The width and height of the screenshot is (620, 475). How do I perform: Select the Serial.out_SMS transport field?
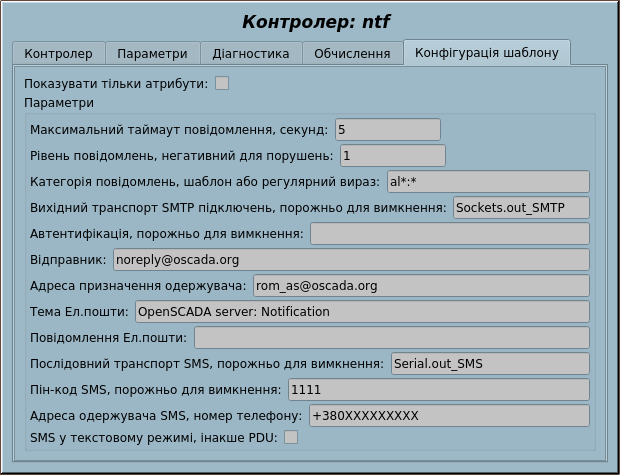pyautogui.click(x=489, y=364)
